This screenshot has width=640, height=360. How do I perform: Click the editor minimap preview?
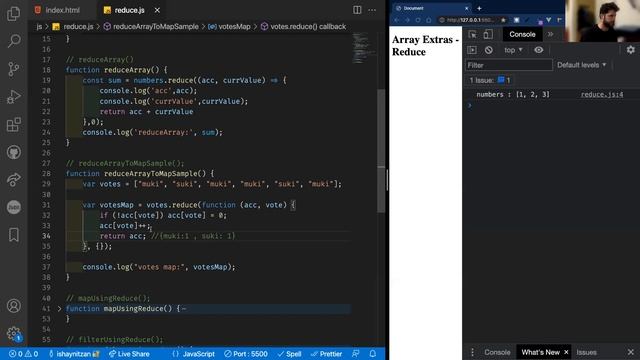[x=363, y=48]
